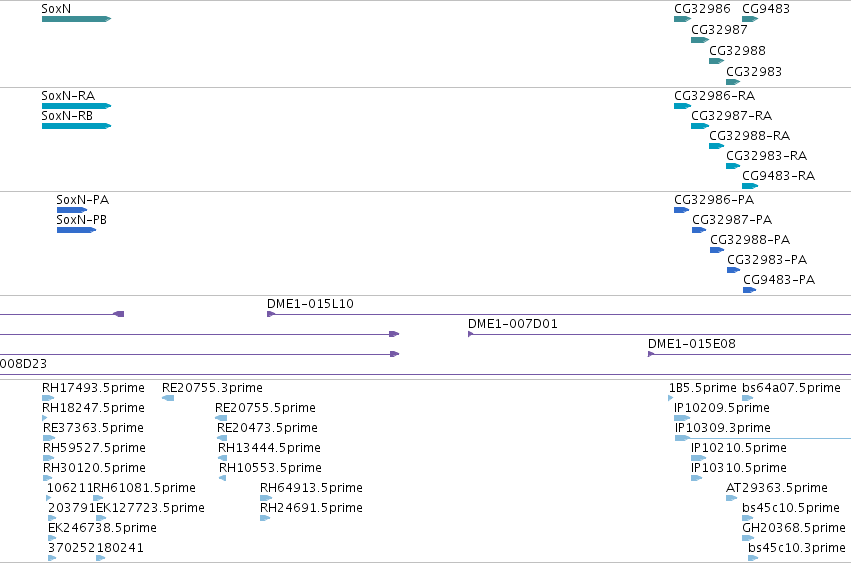Select the CG9483-PA protein

[750, 290]
